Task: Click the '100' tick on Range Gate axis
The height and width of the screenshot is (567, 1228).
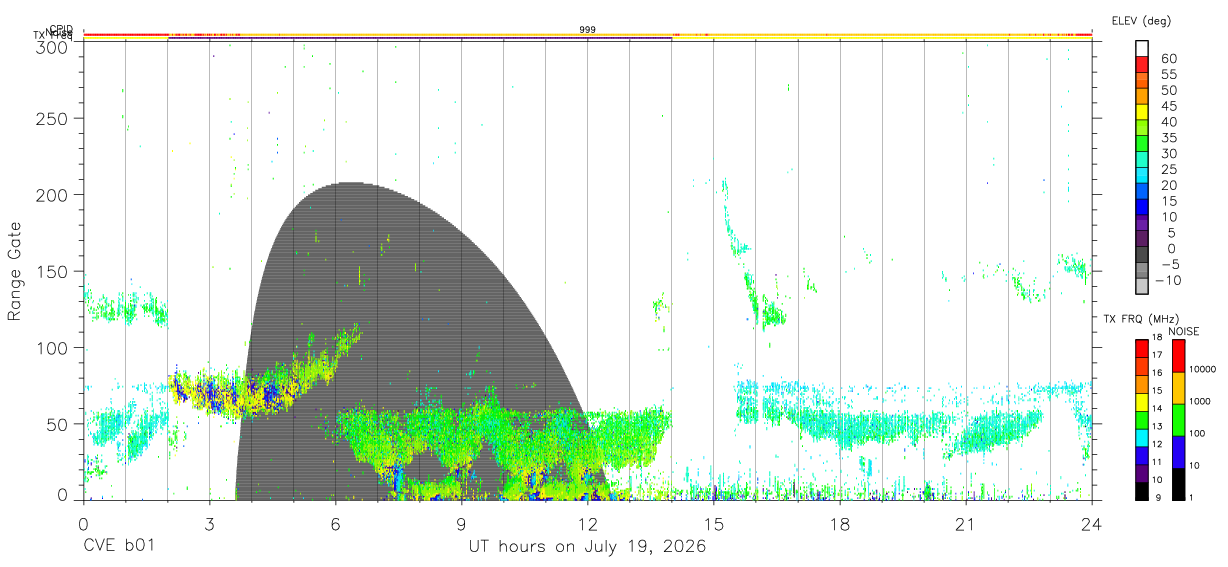Action: pyautogui.click(x=52, y=347)
